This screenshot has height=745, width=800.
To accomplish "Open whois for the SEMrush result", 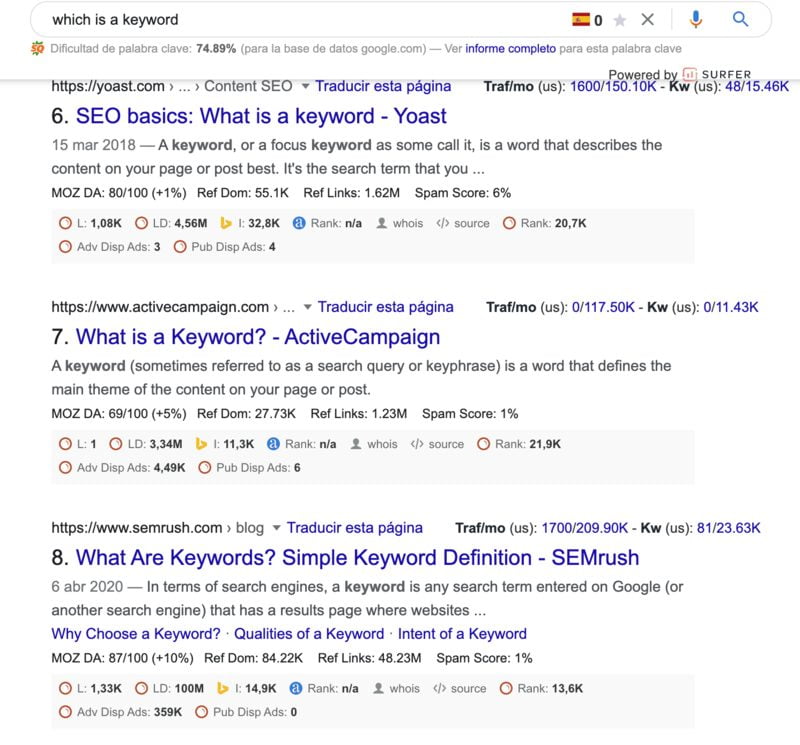I will 396,688.
